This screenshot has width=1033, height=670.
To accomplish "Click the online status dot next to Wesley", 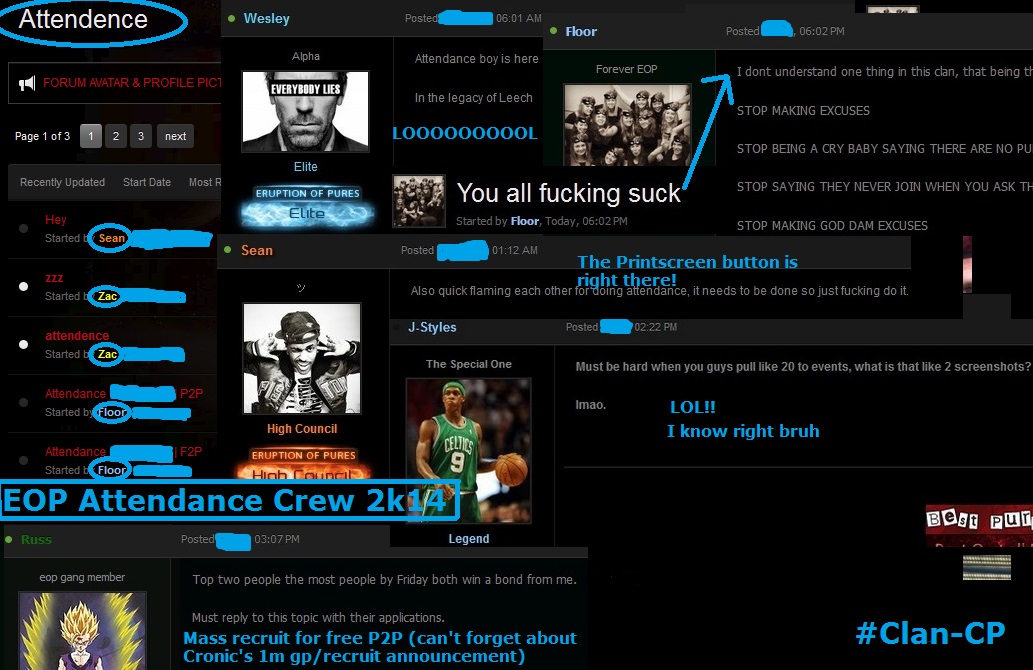I will [x=231, y=18].
